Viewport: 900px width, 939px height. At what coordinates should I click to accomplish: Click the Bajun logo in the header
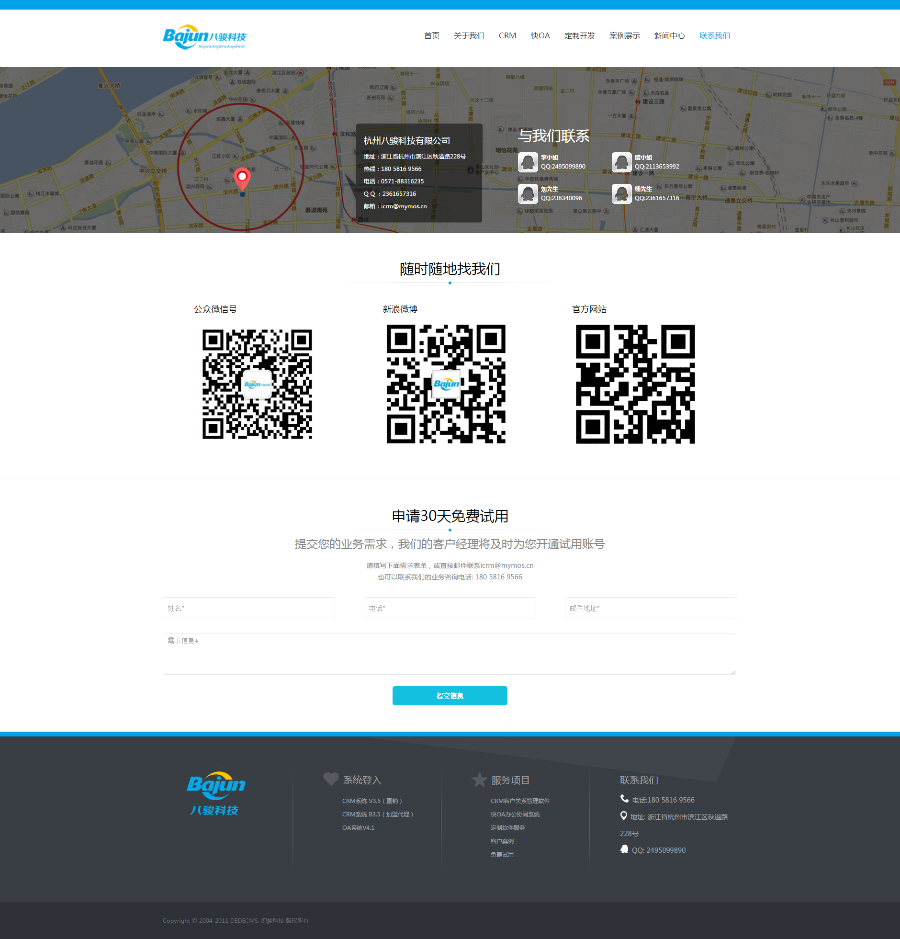coord(204,37)
